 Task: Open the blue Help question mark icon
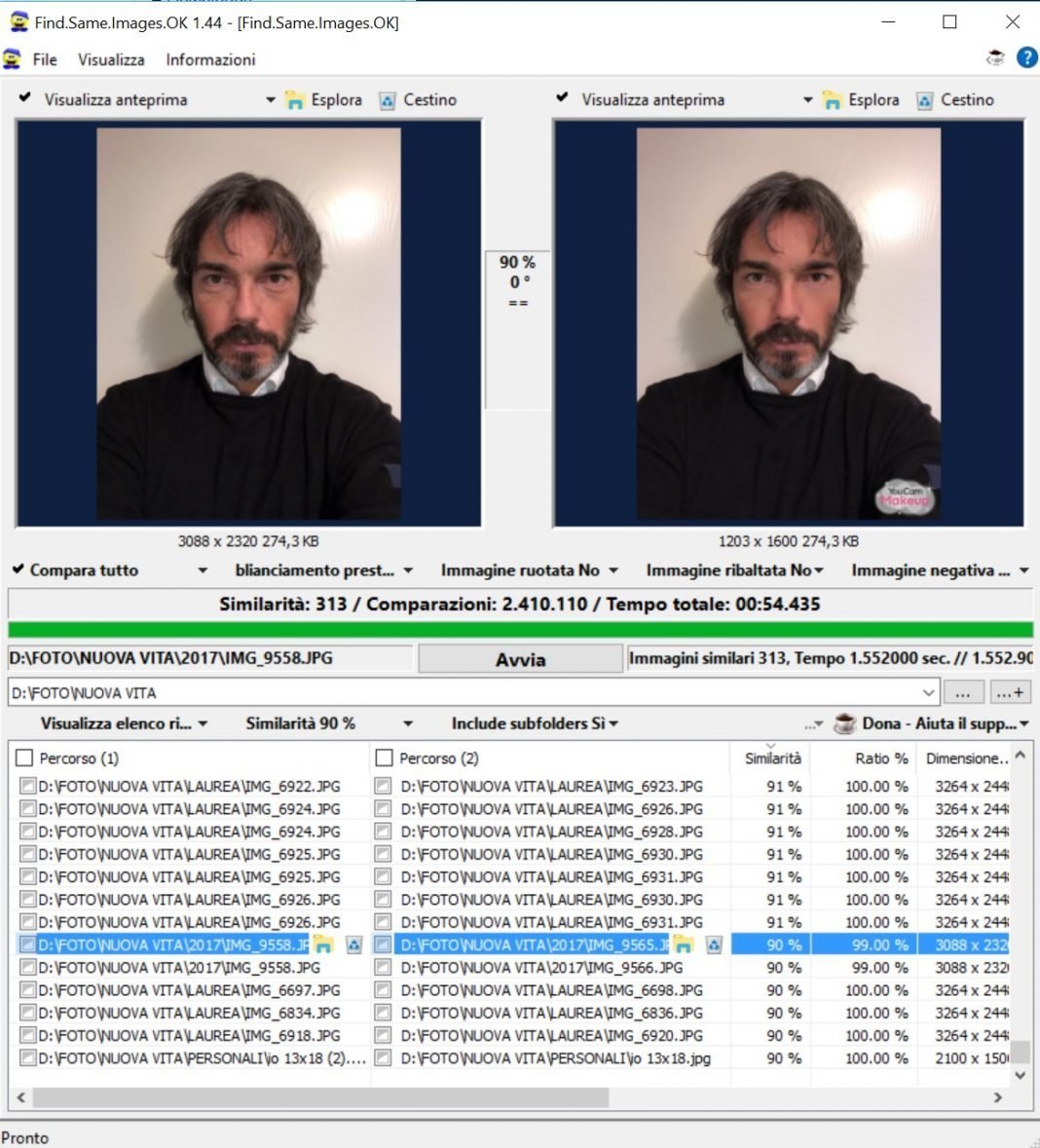(x=1027, y=58)
